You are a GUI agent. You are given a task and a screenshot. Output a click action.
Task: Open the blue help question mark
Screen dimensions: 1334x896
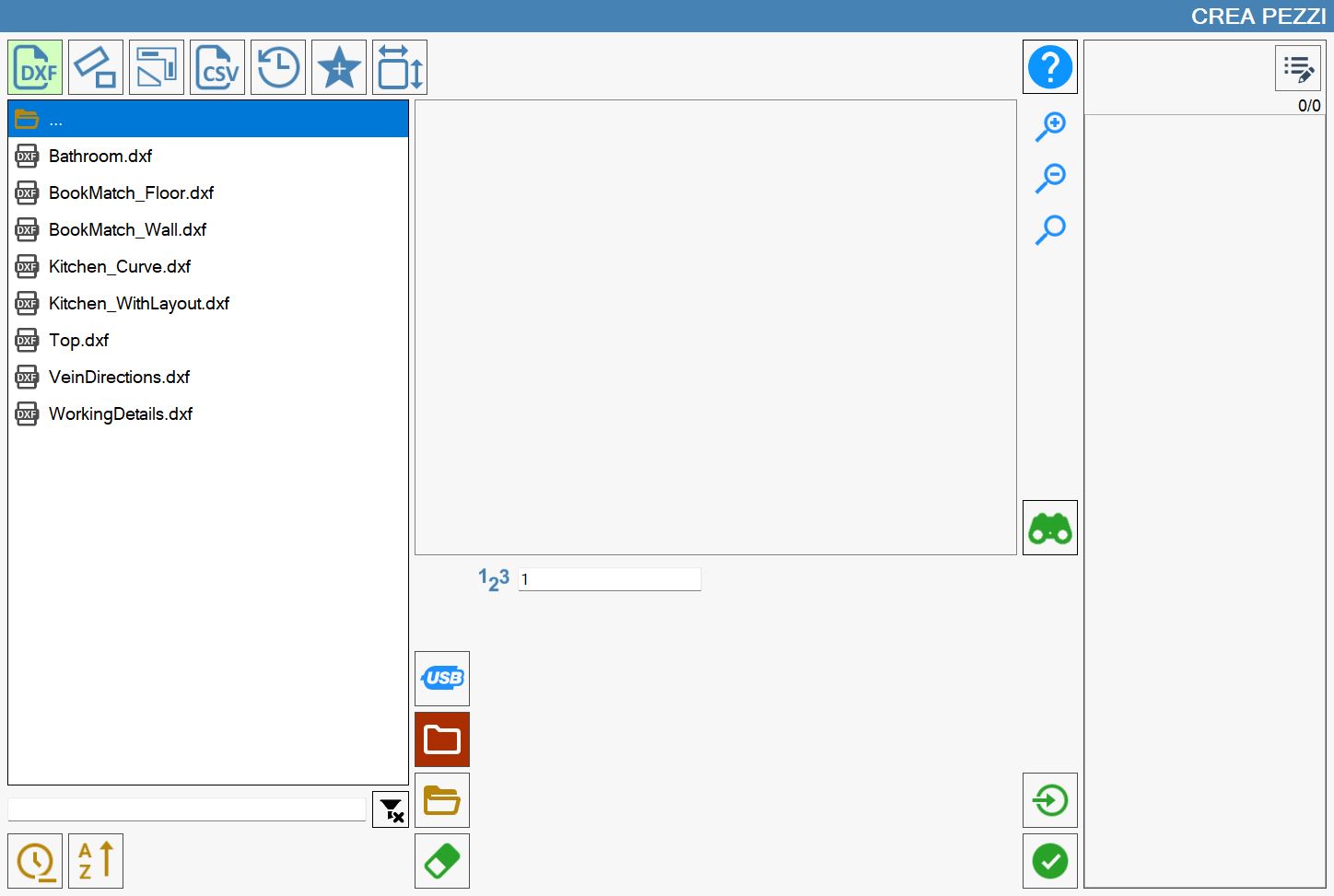click(1050, 67)
